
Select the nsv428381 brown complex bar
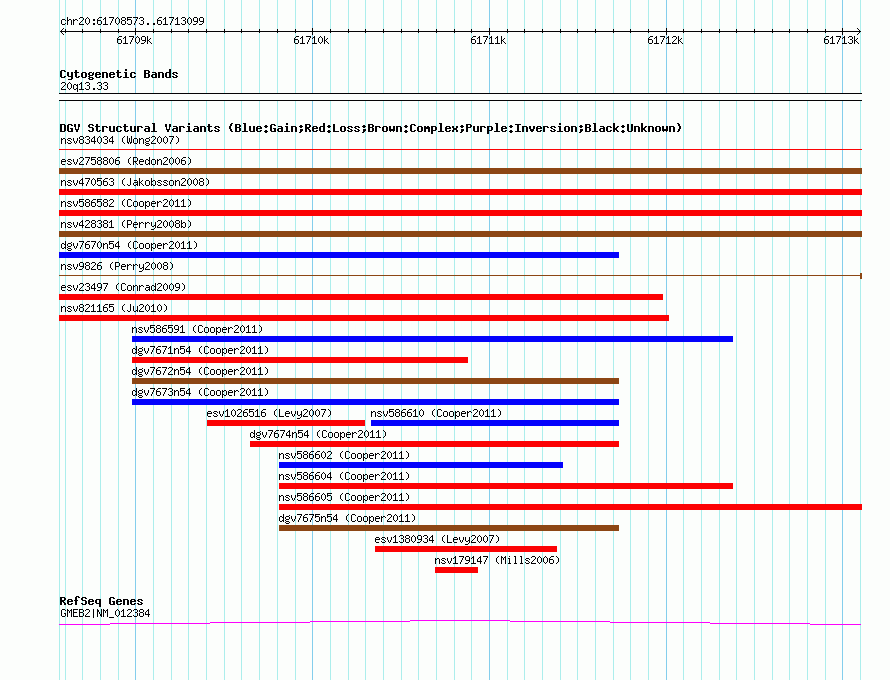click(x=460, y=234)
